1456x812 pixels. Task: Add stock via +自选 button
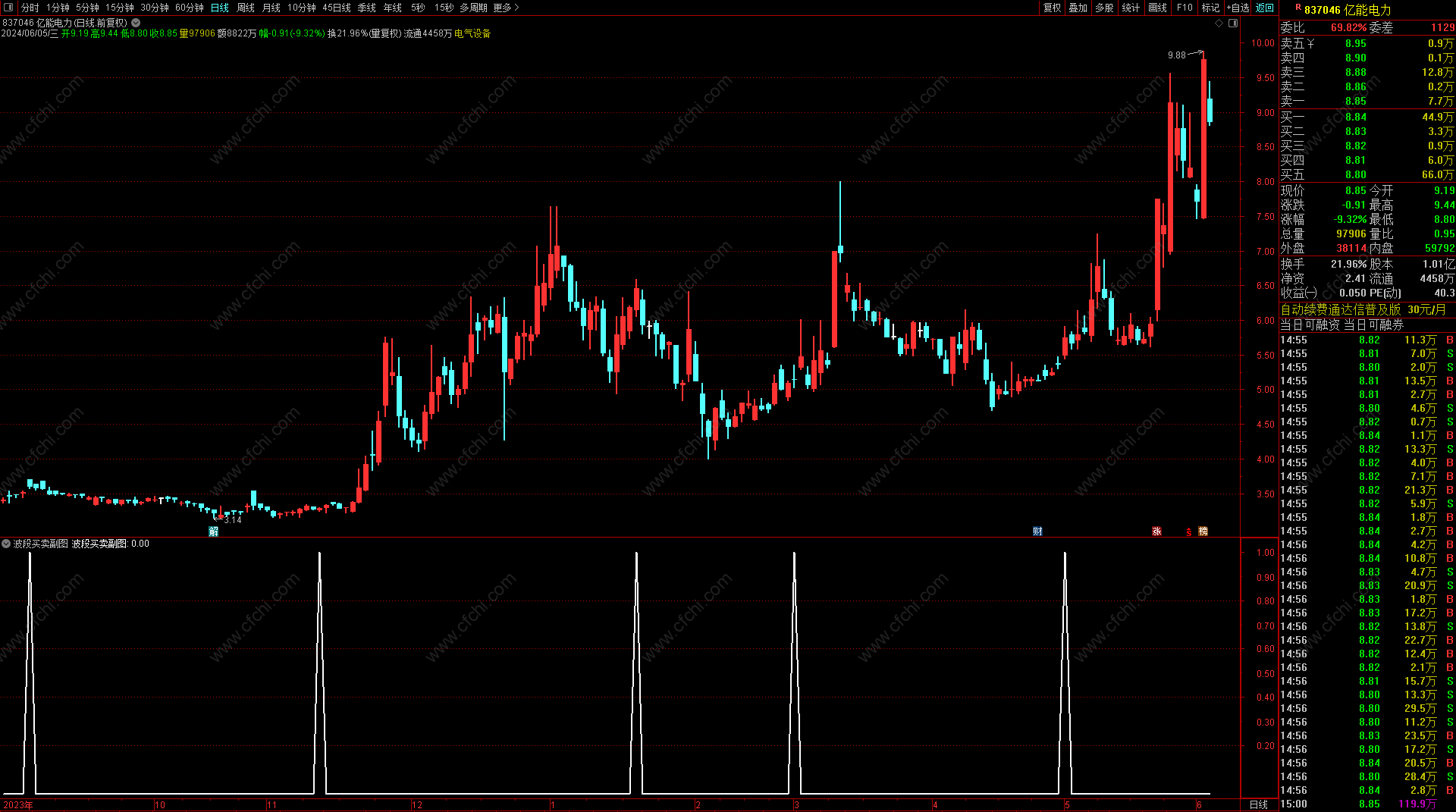(x=1238, y=8)
